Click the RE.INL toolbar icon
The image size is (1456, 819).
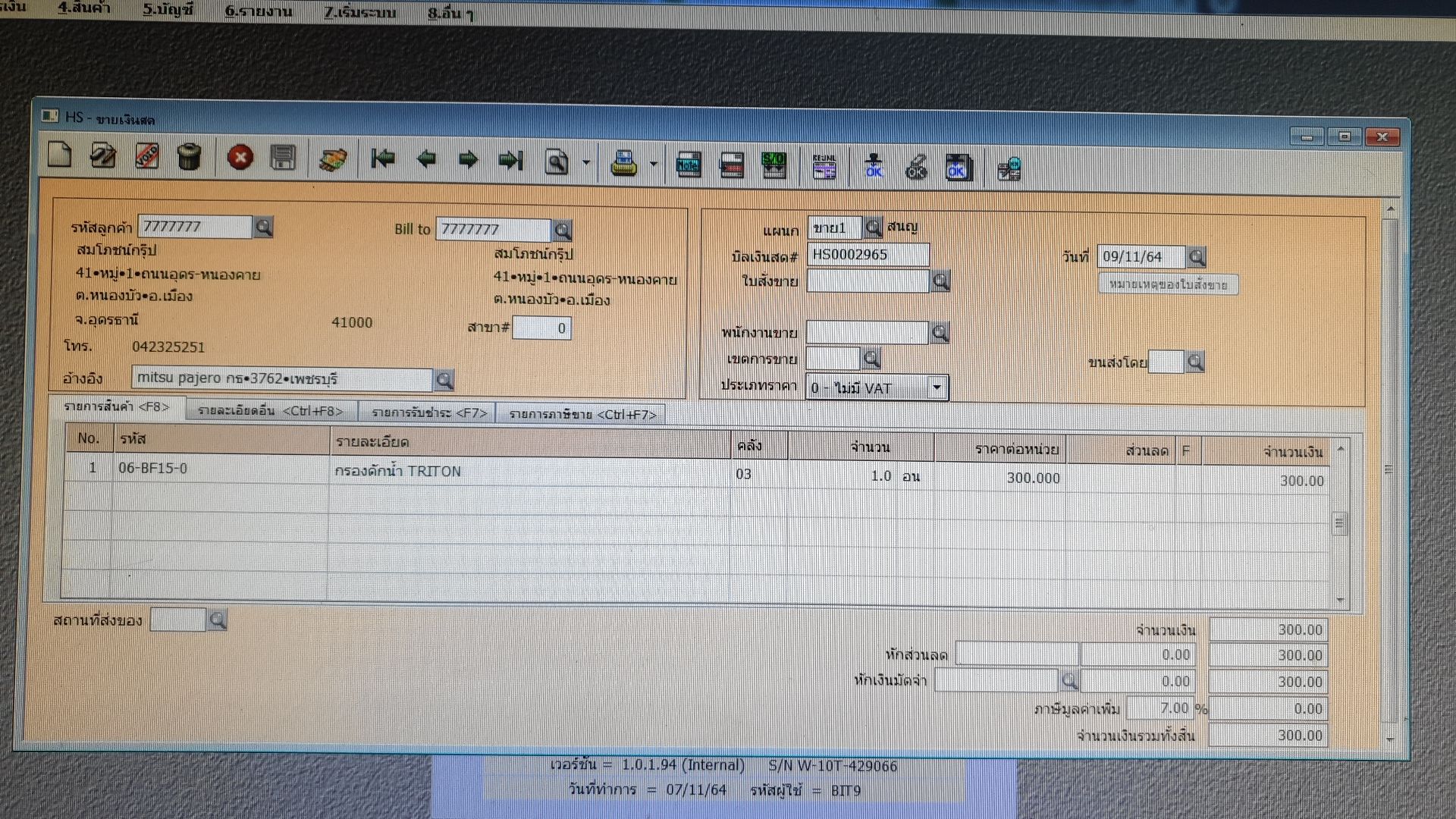(x=824, y=167)
